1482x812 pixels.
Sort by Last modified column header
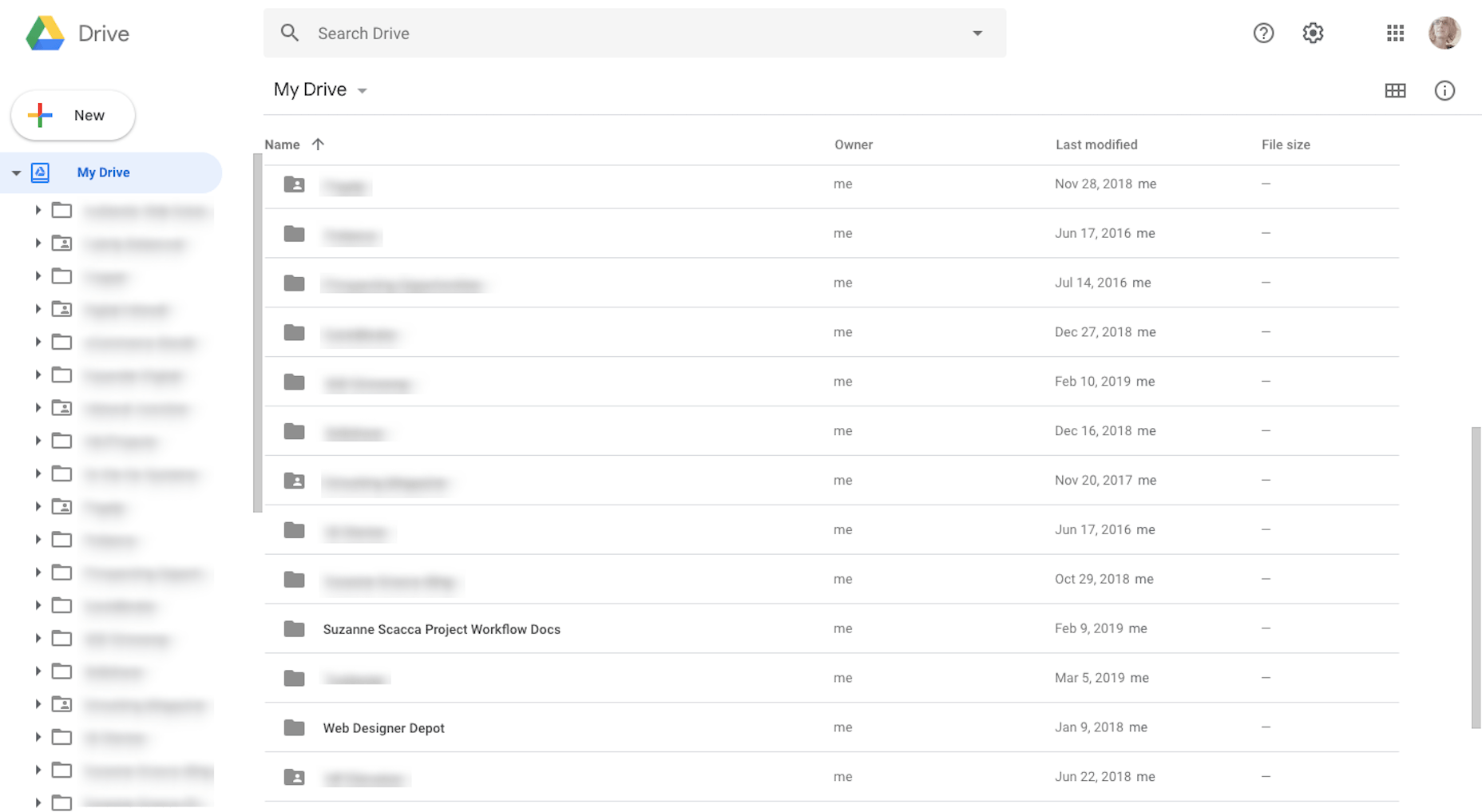tap(1096, 145)
